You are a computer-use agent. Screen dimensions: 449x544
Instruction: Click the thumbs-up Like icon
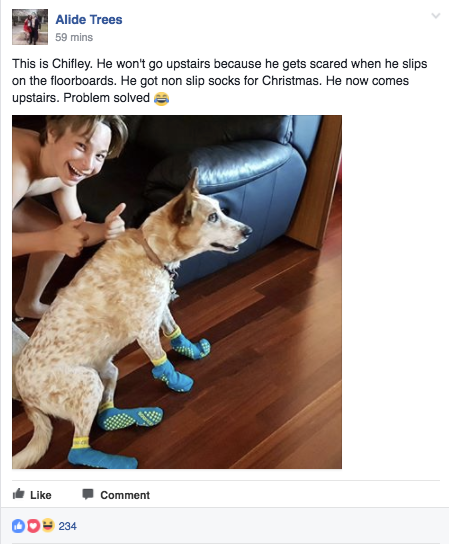18,494
